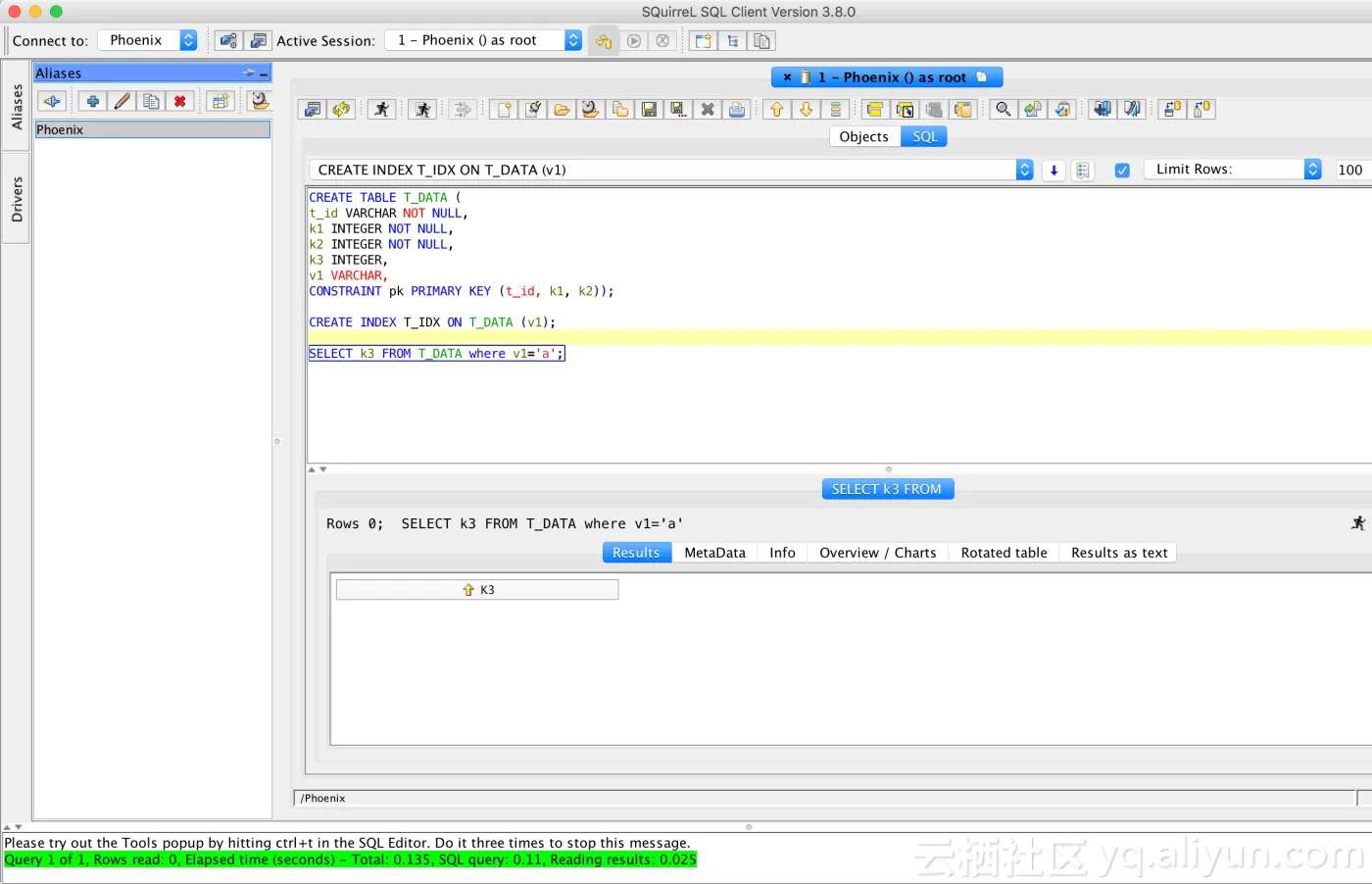This screenshot has height=884, width=1372.
Task: Open the Drivers vertical side tab
Action: tap(17, 199)
